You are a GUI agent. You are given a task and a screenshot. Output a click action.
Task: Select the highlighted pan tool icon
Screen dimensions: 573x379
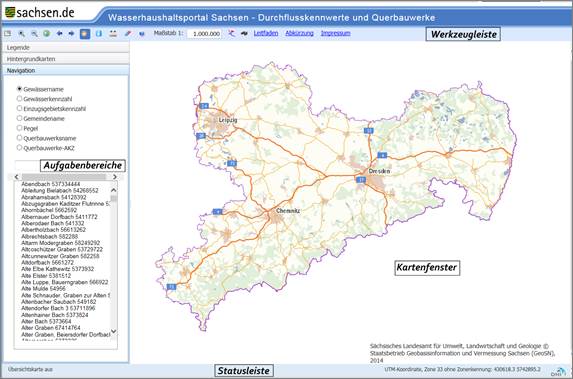tap(85, 34)
